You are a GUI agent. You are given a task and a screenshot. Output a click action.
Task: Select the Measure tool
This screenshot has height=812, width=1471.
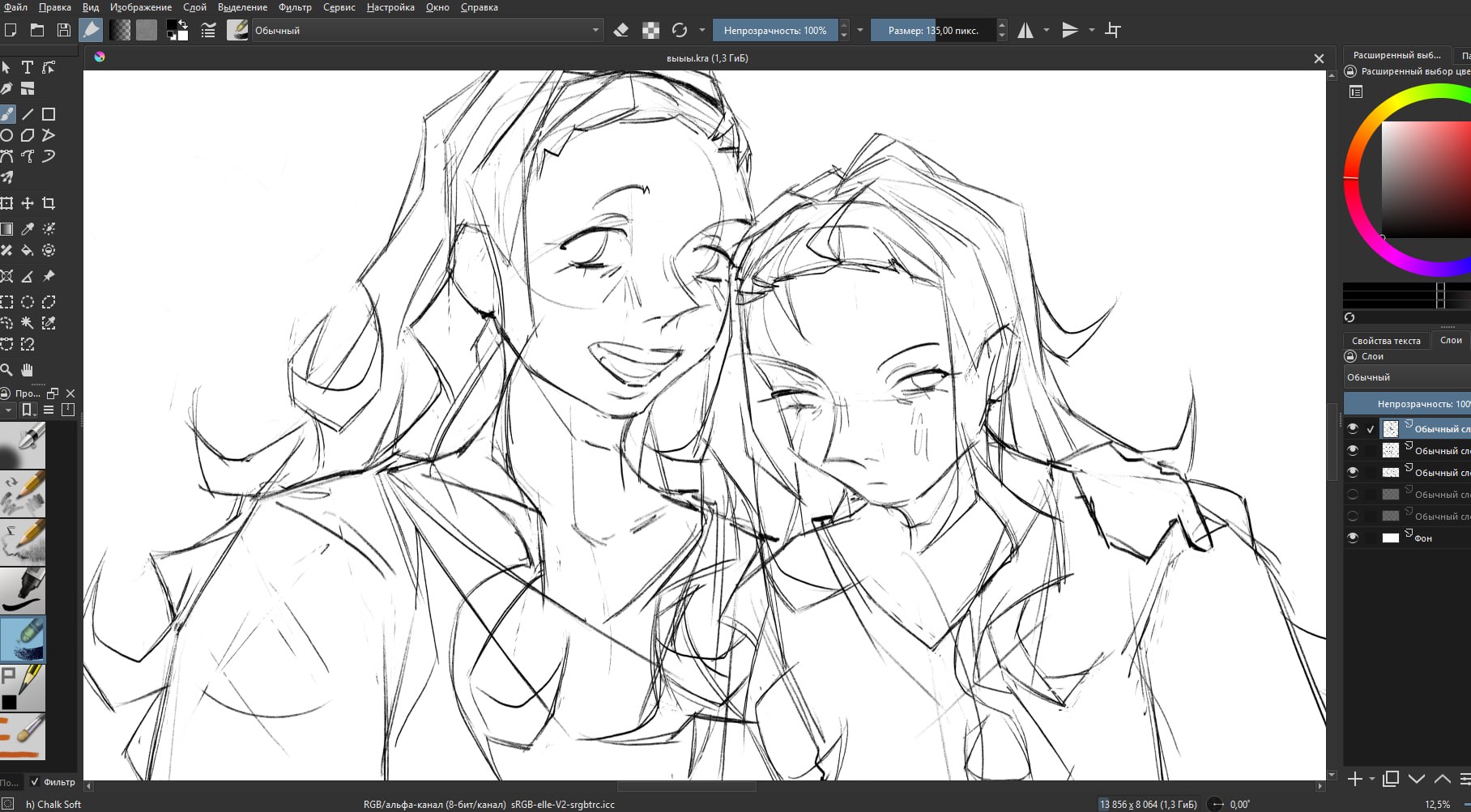pos(28,276)
